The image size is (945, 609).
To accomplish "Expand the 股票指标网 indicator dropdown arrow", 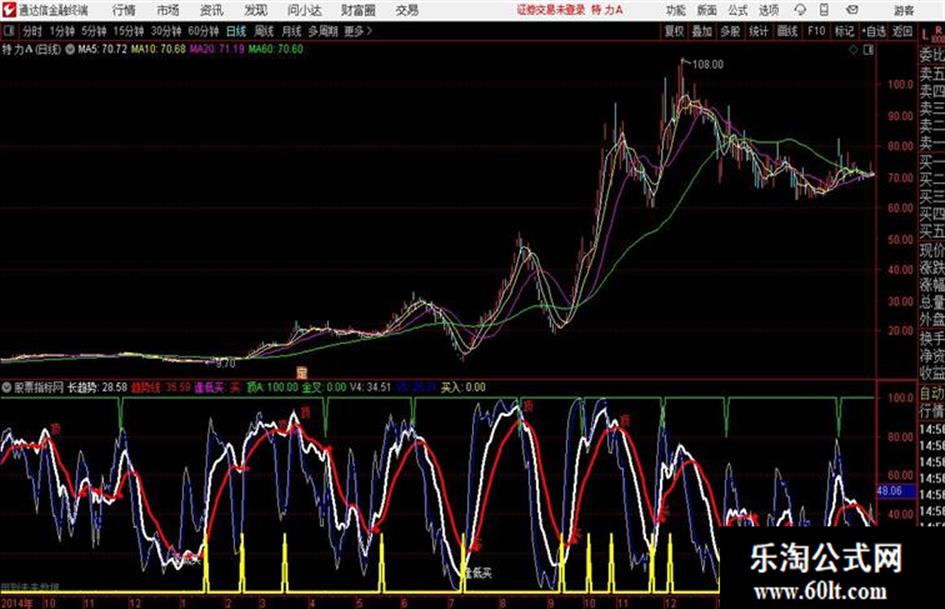I will [7, 388].
